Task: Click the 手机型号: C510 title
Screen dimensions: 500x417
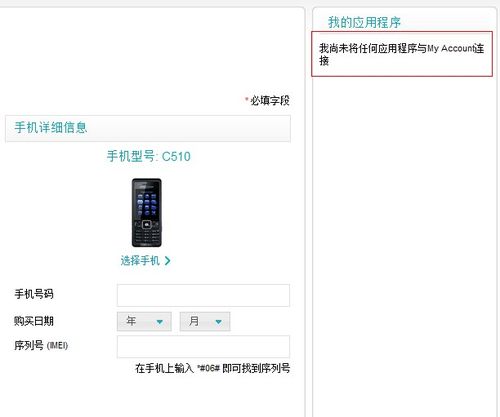Action: pos(149,156)
